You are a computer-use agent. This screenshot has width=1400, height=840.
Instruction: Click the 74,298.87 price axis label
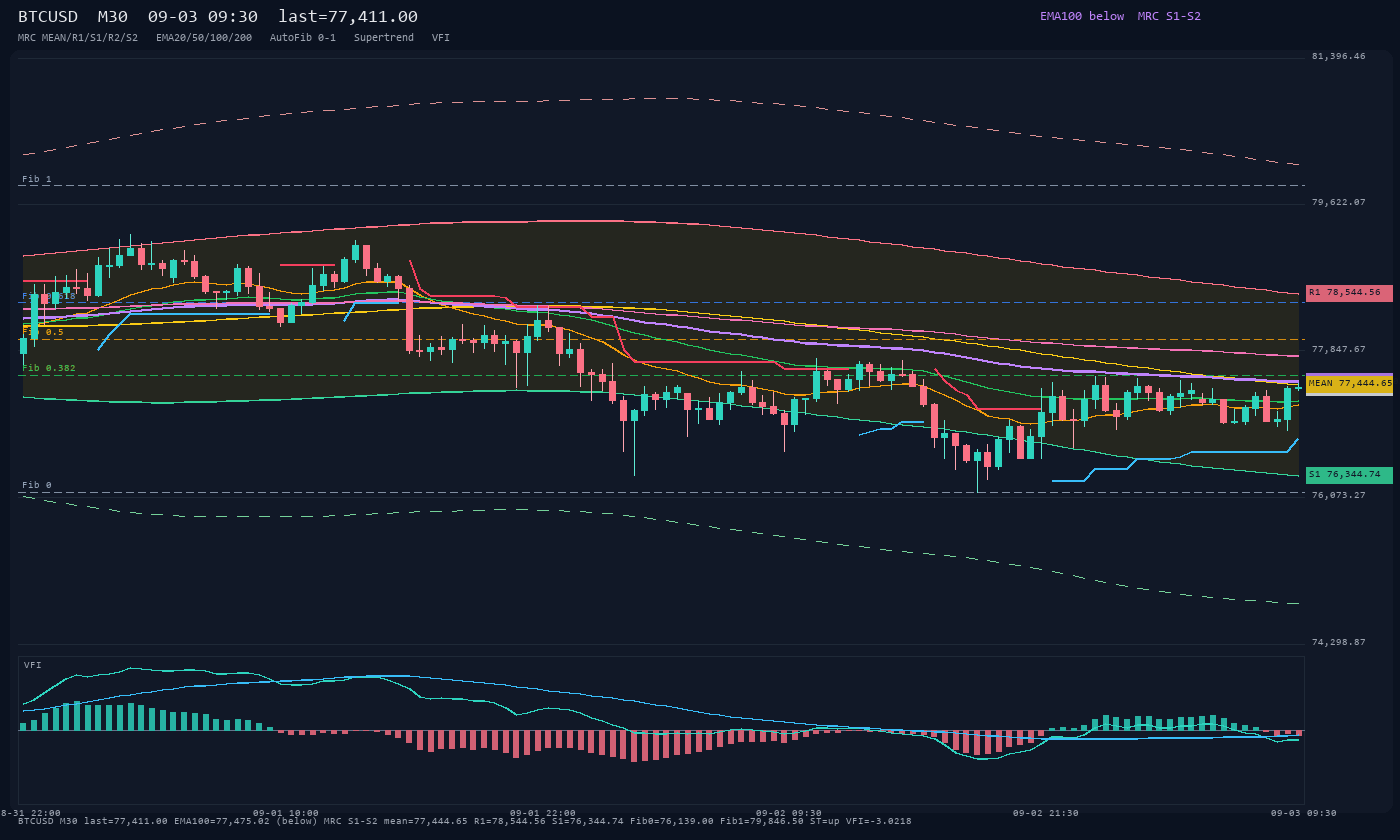pos(1338,642)
